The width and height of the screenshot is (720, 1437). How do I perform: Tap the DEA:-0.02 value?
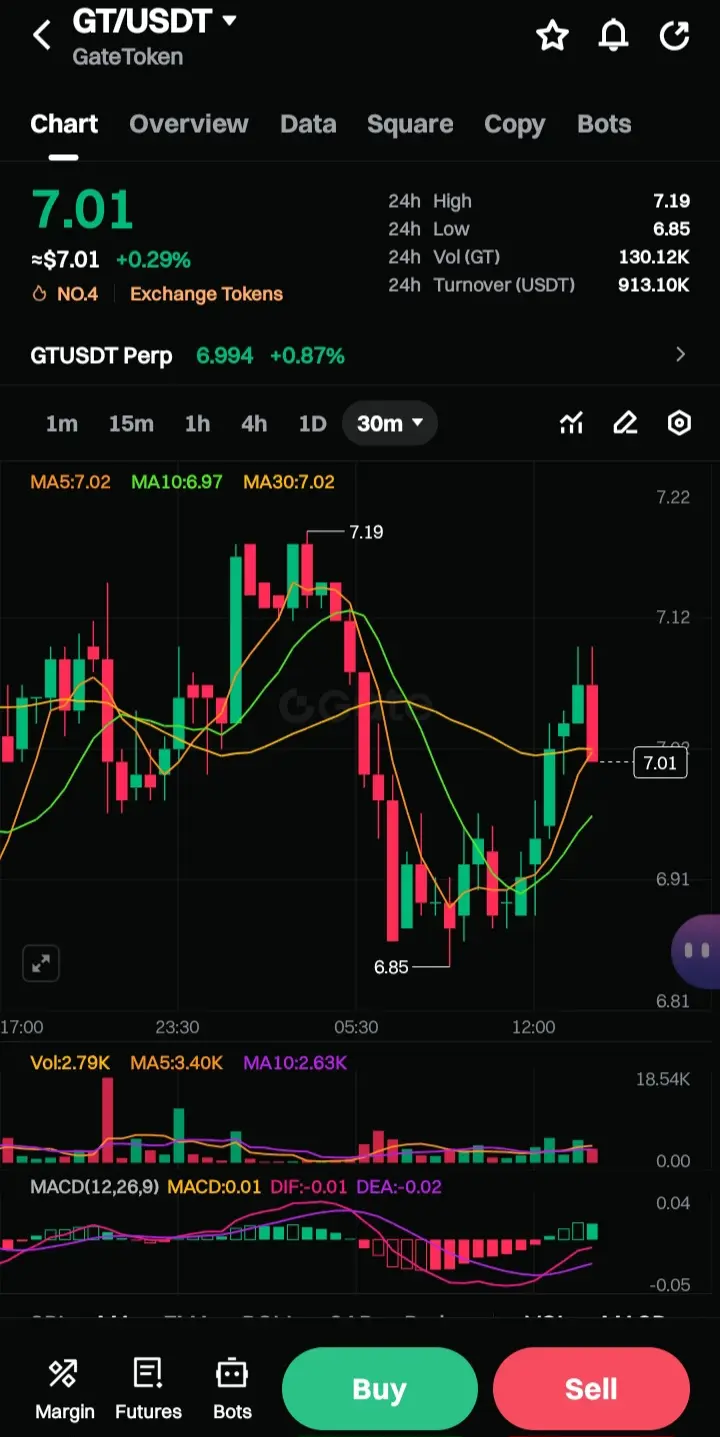[x=399, y=1187]
